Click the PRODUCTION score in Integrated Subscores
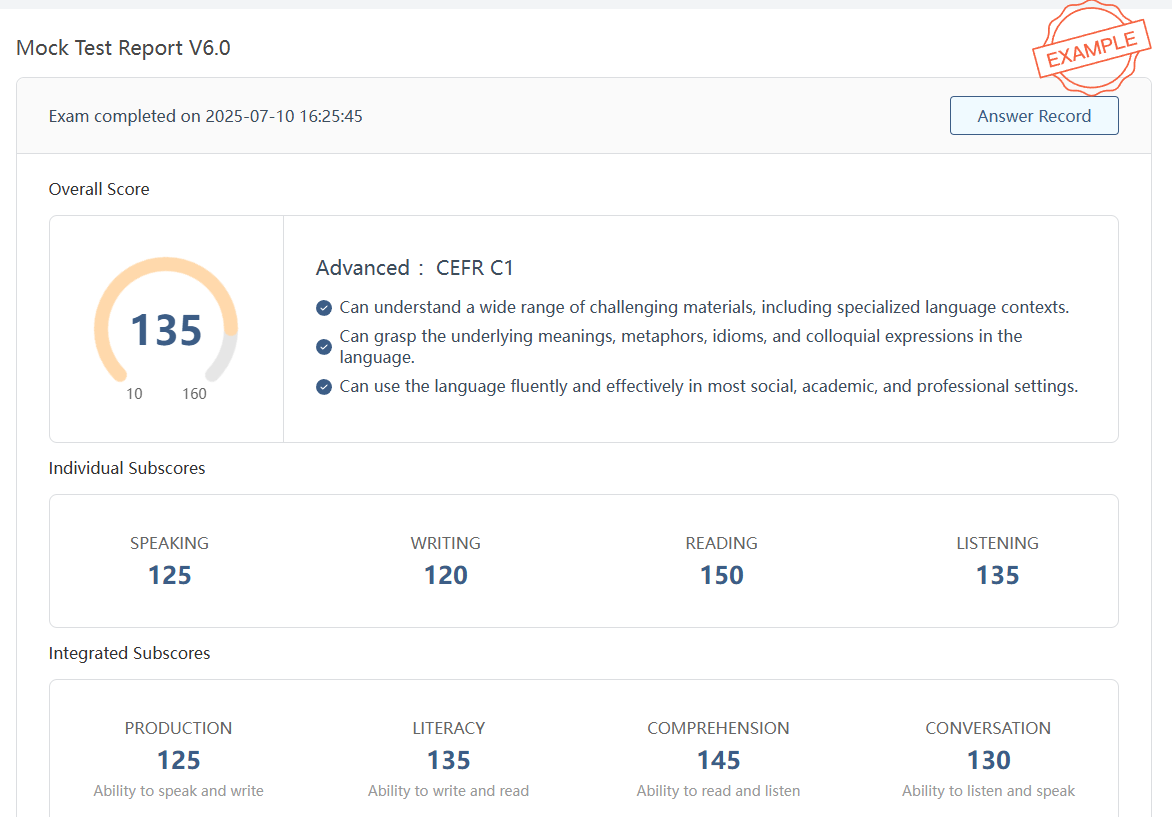The width and height of the screenshot is (1172, 817). [x=178, y=760]
